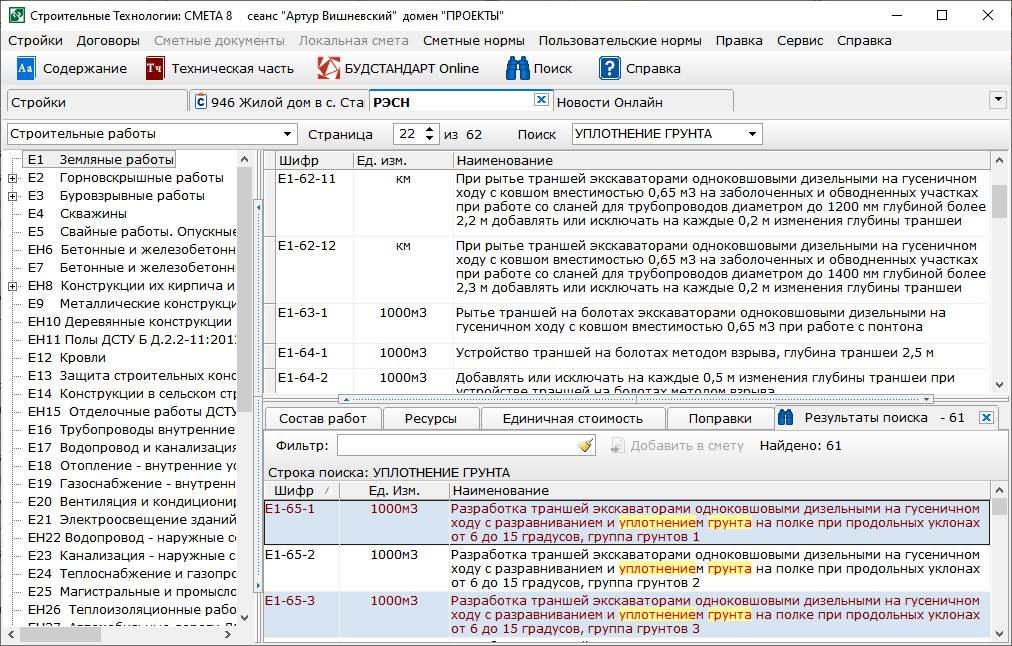The height and width of the screenshot is (646, 1012).
Task: Open the Состав работ tab
Action: click(323, 418)
